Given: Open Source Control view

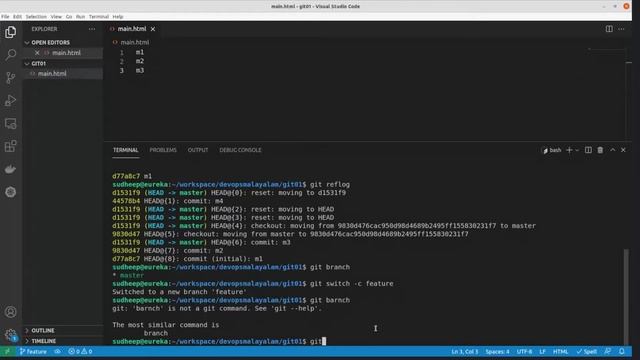Looking at the screenshot, I should pyautogui.click(x=11, y=78).
